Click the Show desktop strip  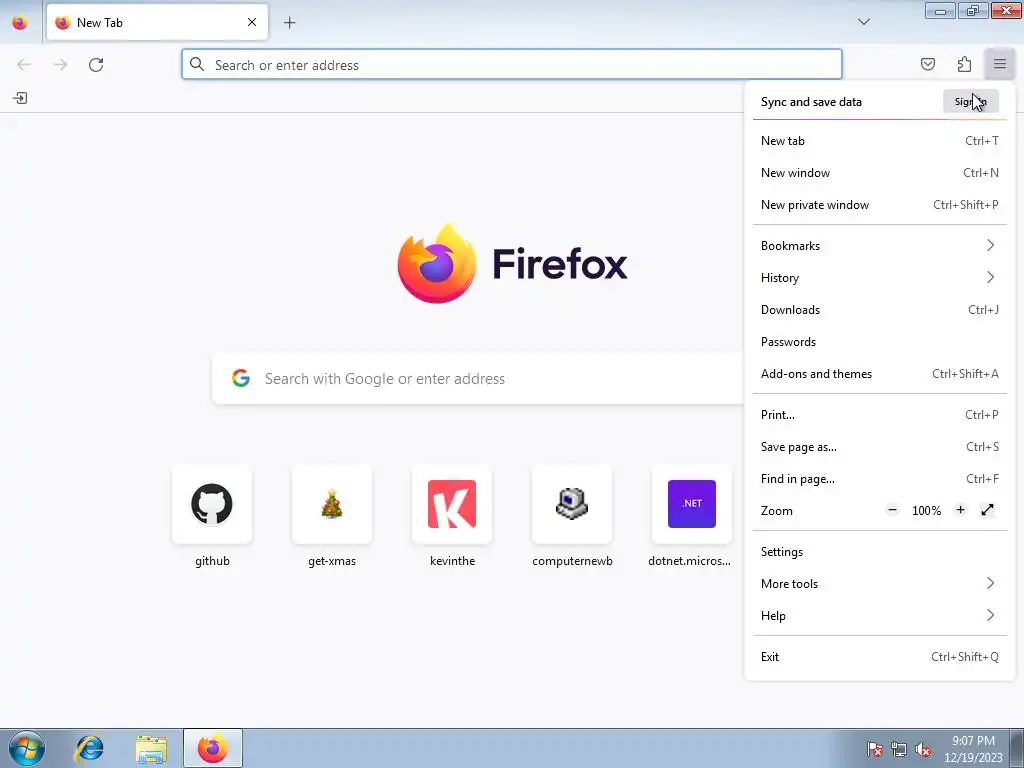tap(1017, 748)
